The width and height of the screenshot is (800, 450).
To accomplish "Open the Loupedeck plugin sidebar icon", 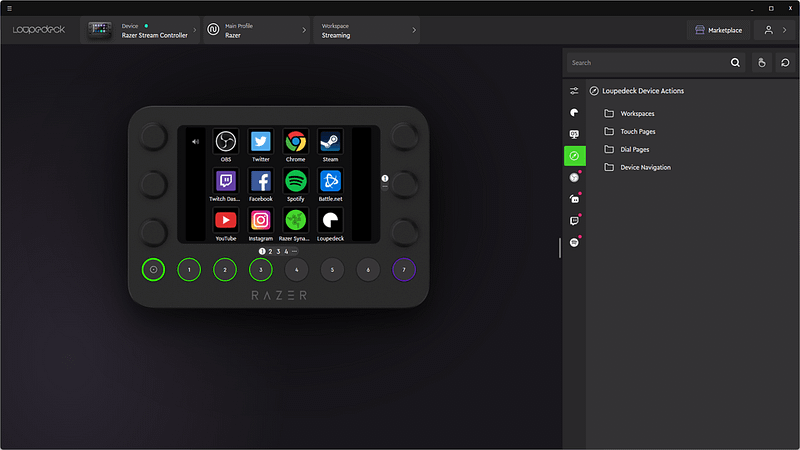I will [x=574, y=112].
